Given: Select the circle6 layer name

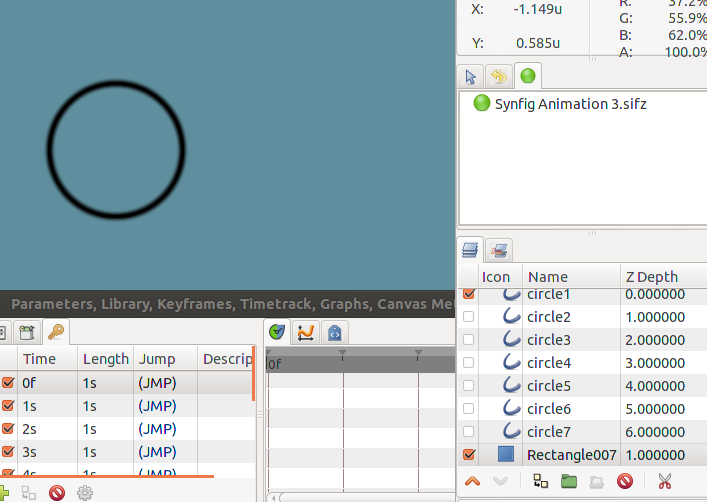Looking at the screenshot, I should [x=549, y=409].
